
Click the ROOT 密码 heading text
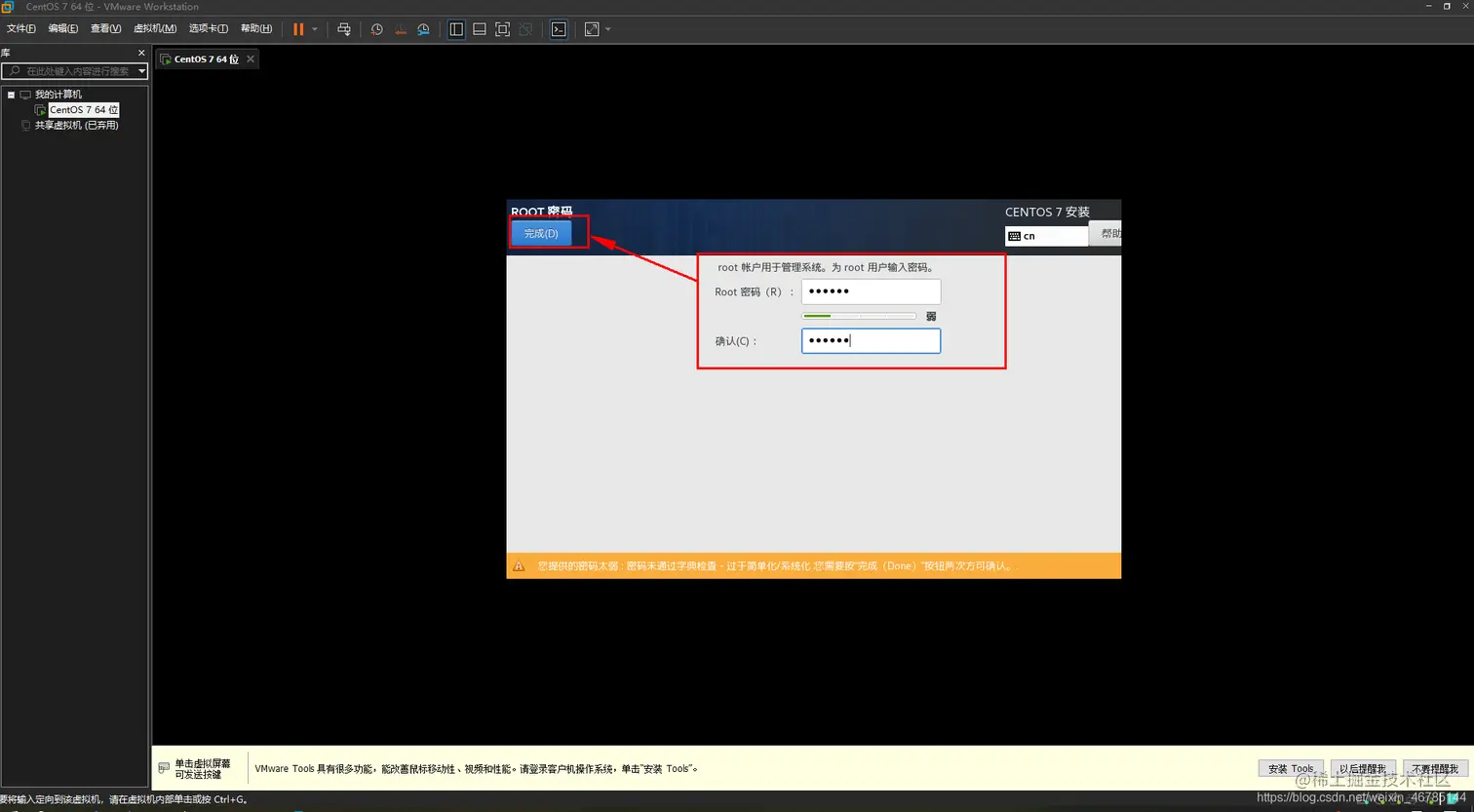click(x=542, y=212)
